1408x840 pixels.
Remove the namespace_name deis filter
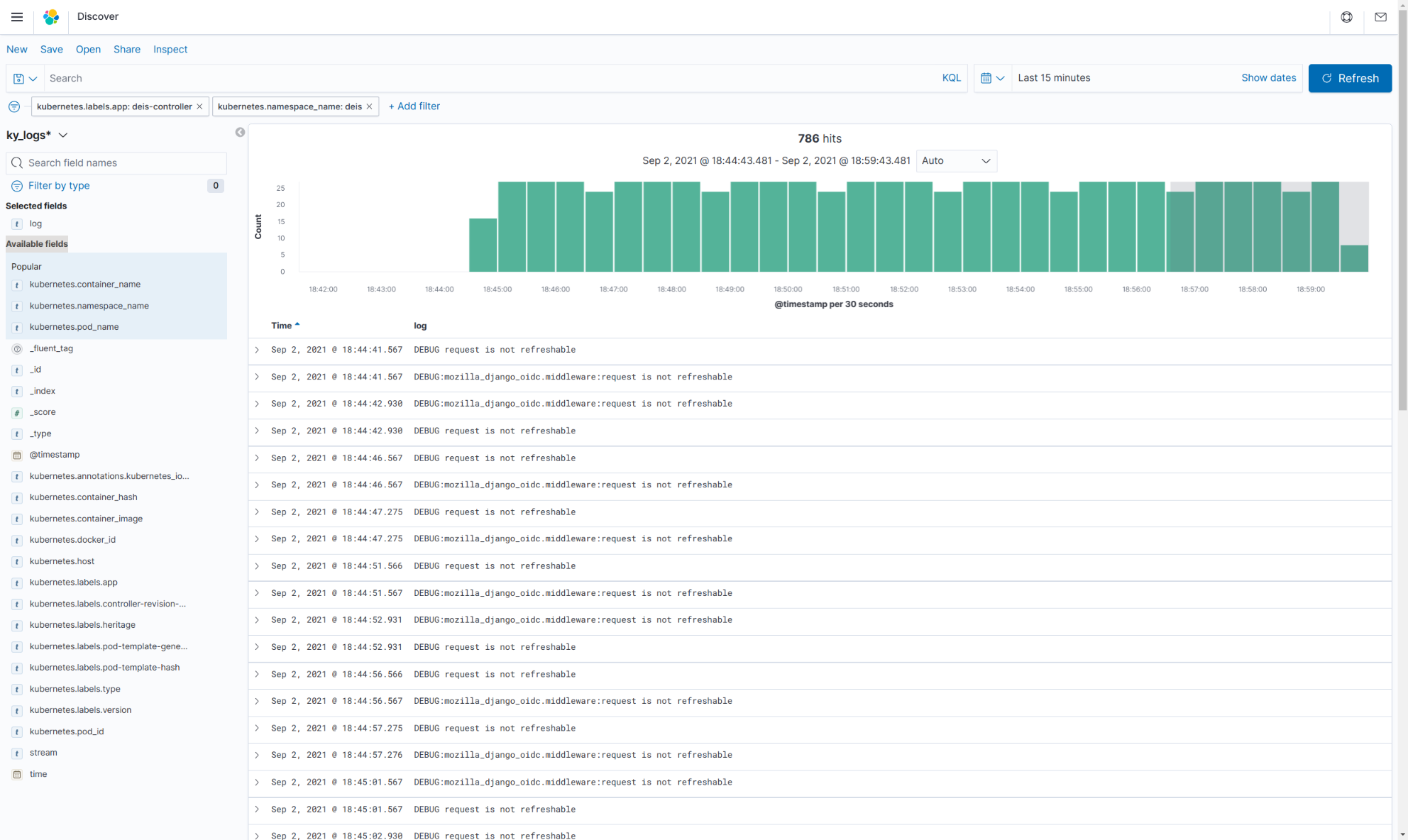click(369, 106)
